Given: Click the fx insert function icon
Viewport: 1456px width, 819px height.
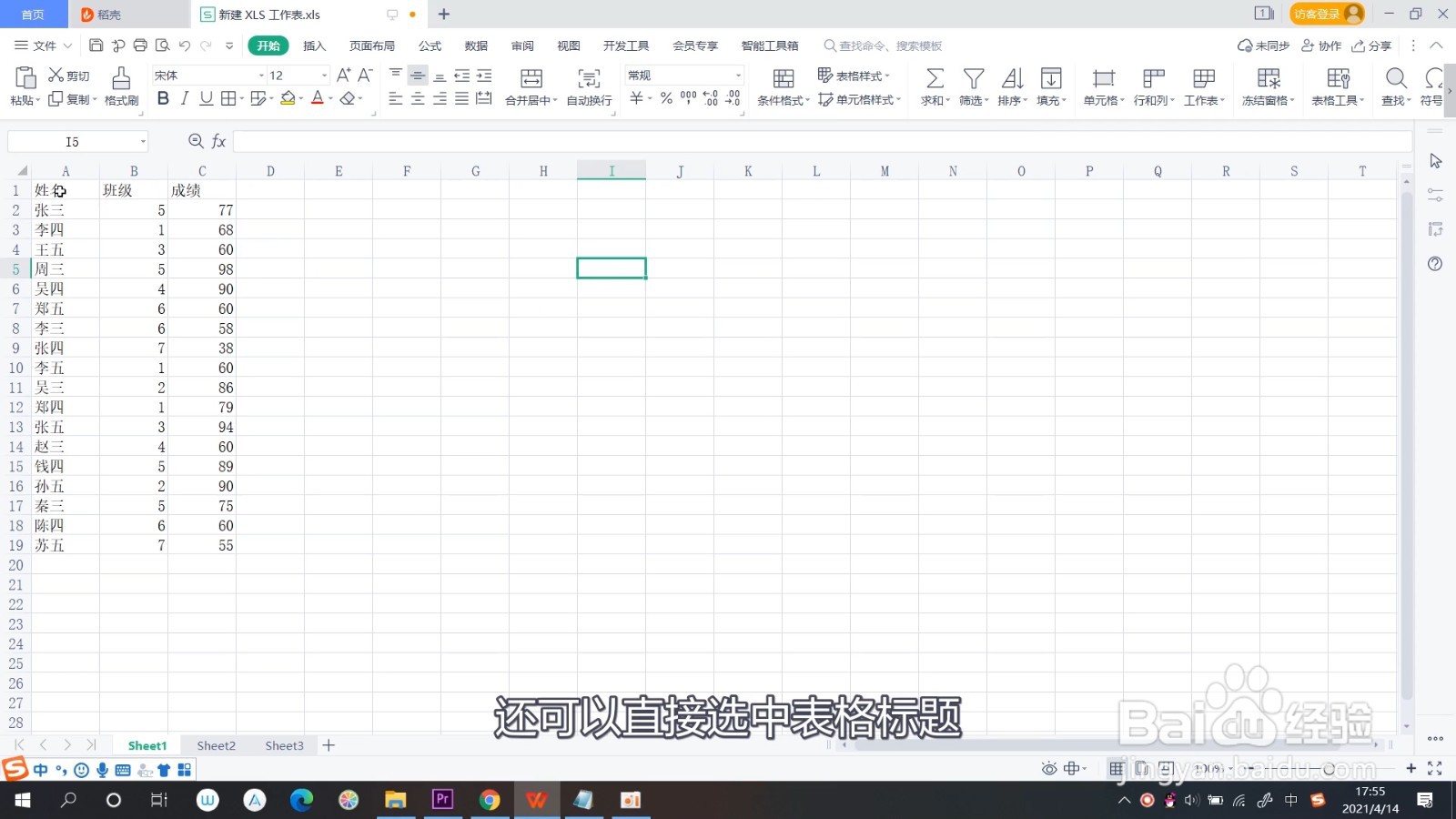Looking at the screenshot, I should click(x=218, y=141).
